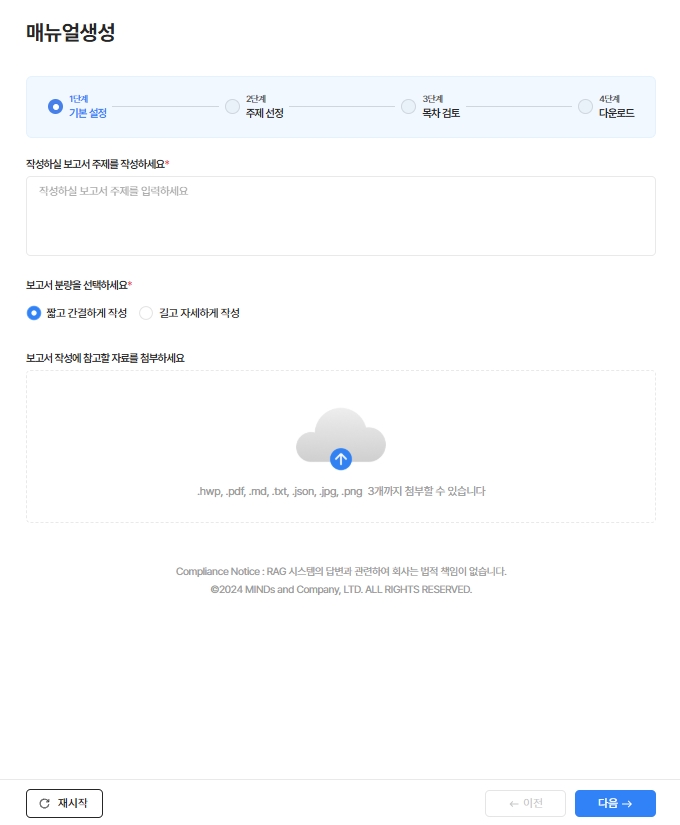Click the 이전 button

[x=525, y=803]
